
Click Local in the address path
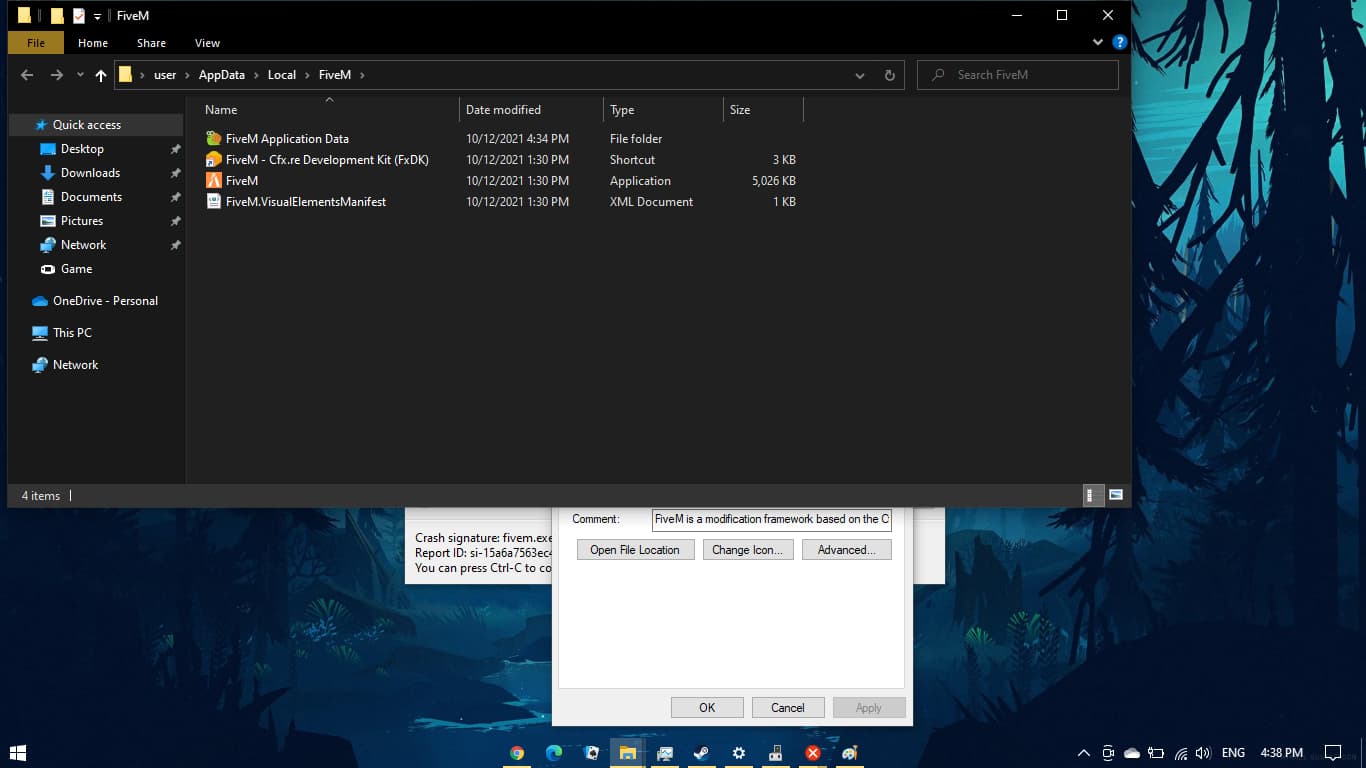(282, 75)
